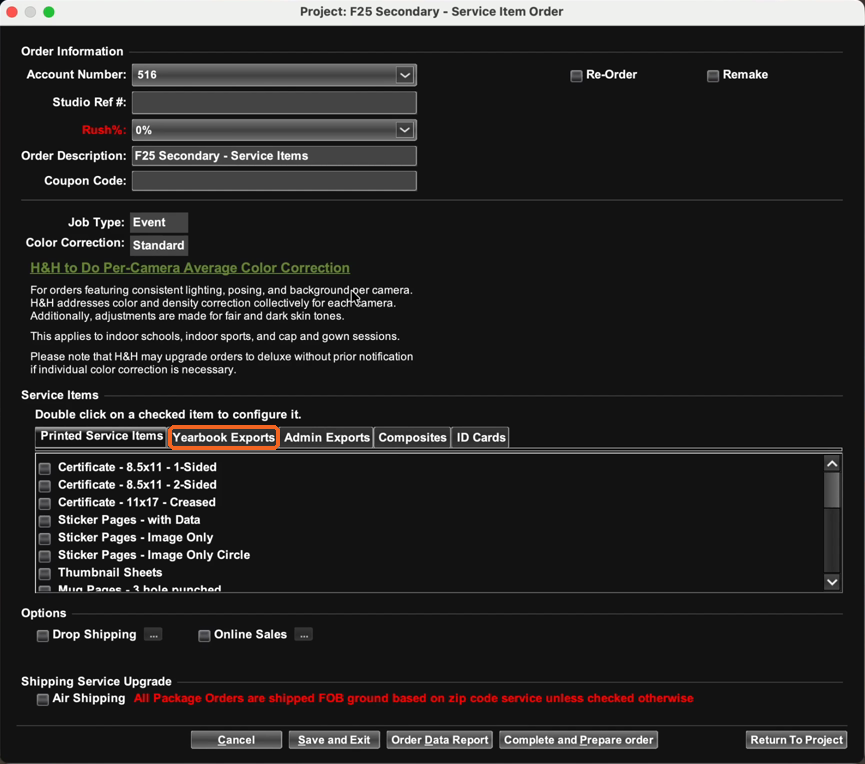
Task: Go to the Composites tab
Action: point(412,437)
